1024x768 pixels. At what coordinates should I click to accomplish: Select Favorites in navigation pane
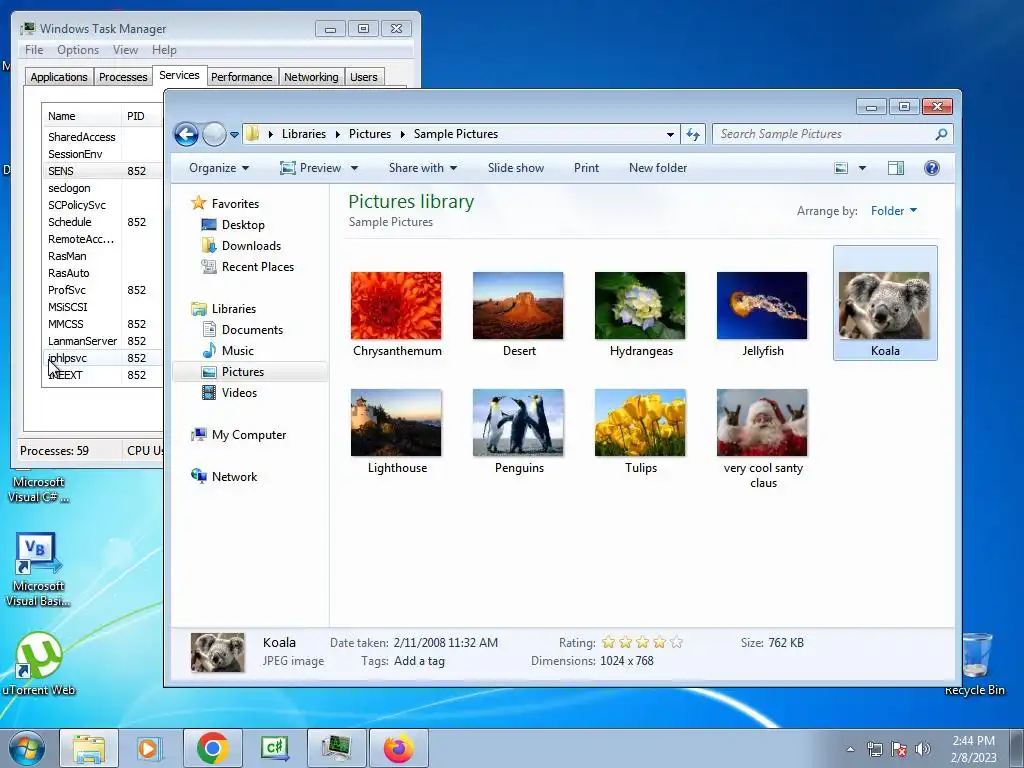pos(225,204)
